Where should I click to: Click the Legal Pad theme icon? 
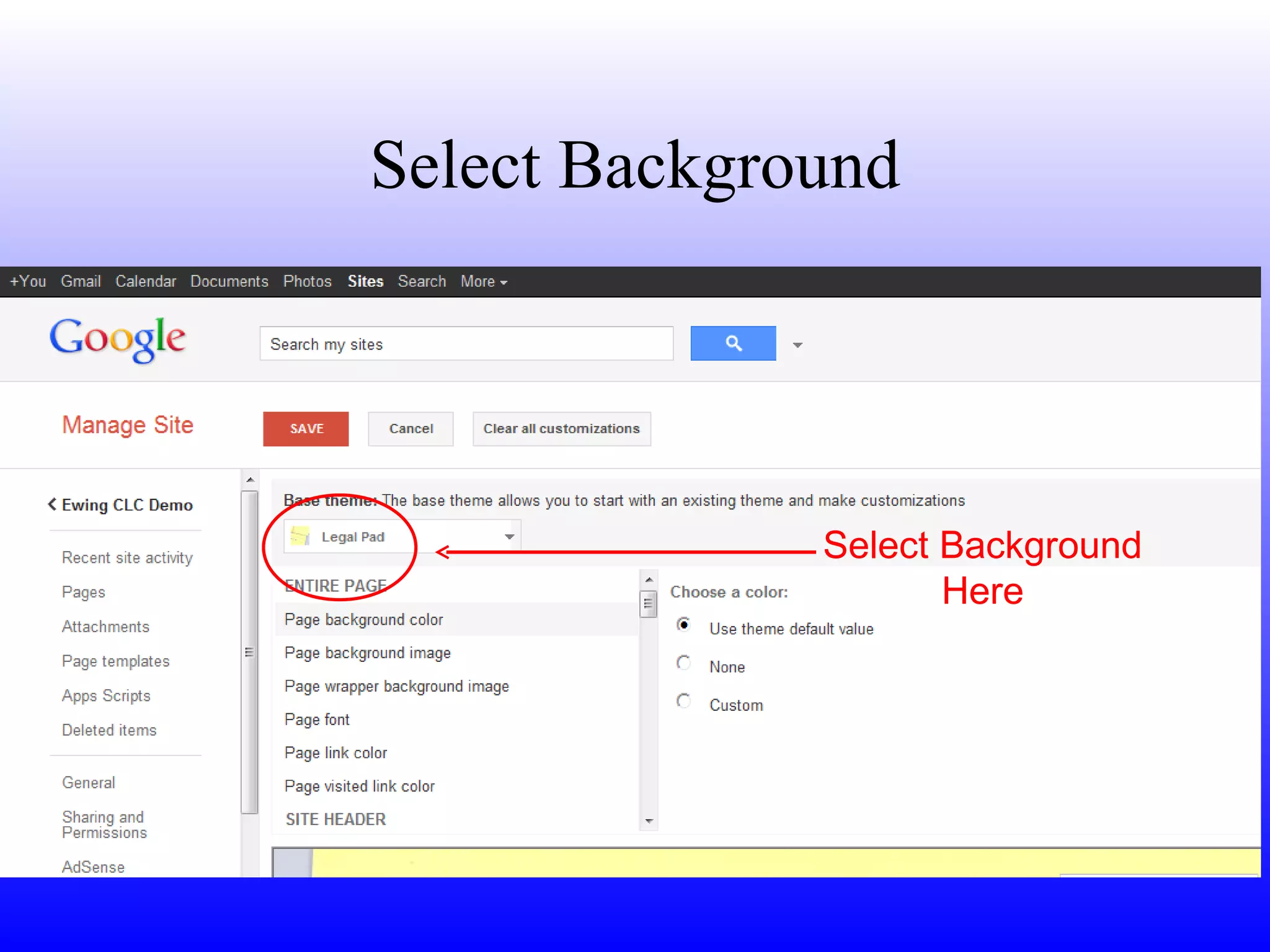coord(300,535)
